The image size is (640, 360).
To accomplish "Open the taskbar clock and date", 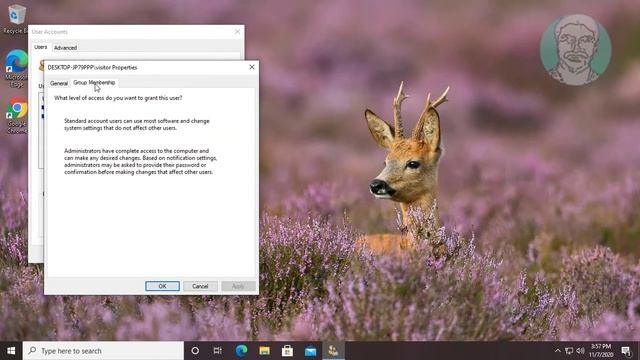I will tap(601, 351).
